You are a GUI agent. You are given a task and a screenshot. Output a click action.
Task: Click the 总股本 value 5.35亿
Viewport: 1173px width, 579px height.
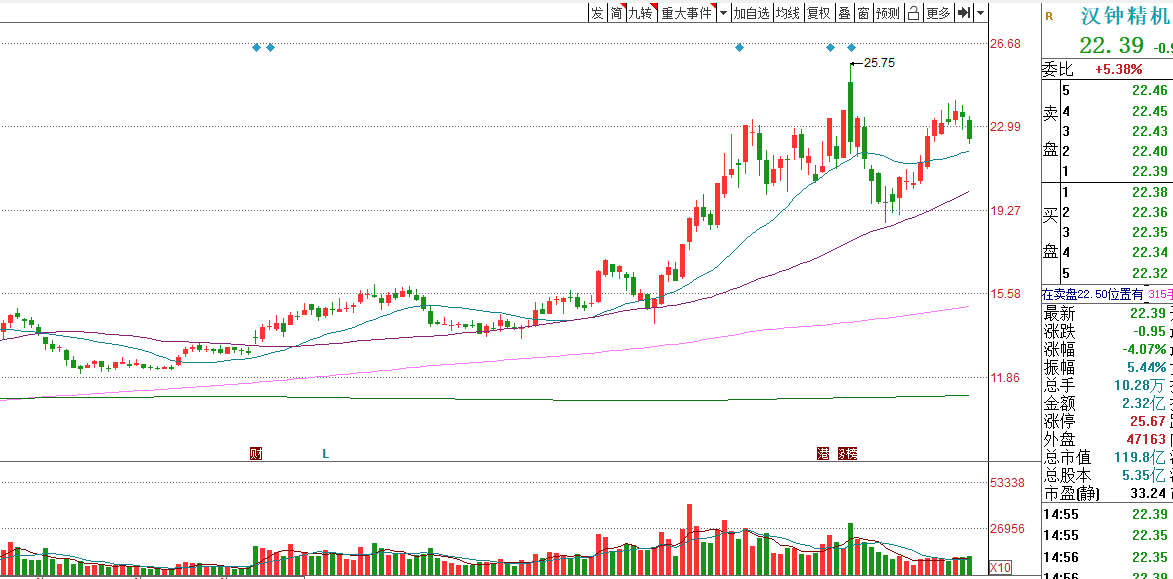pyautogui.click(x=1145, y=476)
